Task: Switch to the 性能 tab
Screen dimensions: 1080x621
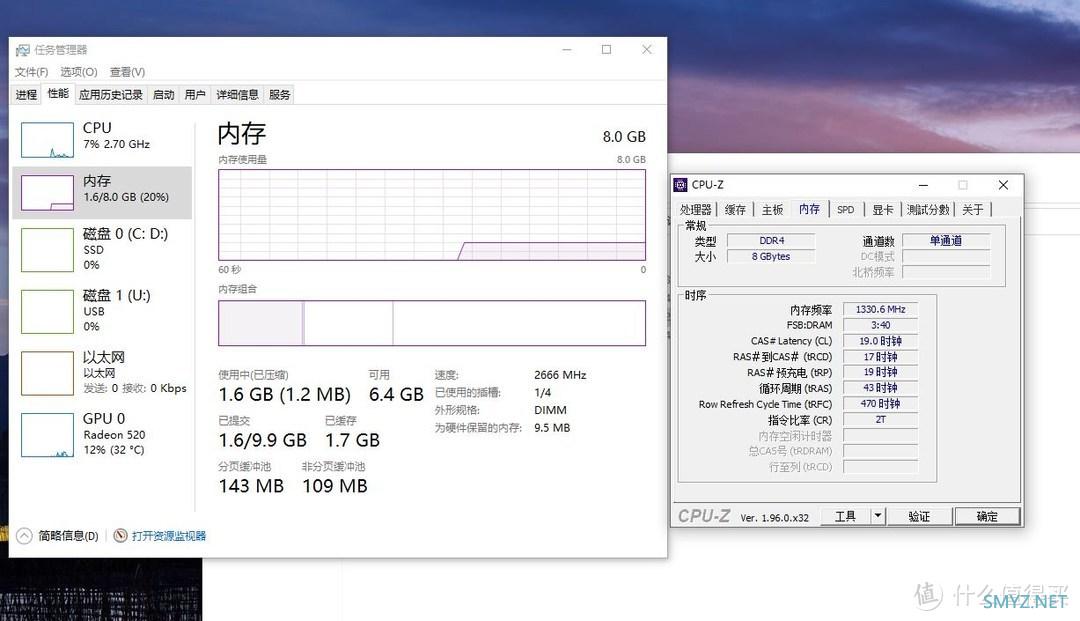Action: pyautogui.click(x=58, y=94)
